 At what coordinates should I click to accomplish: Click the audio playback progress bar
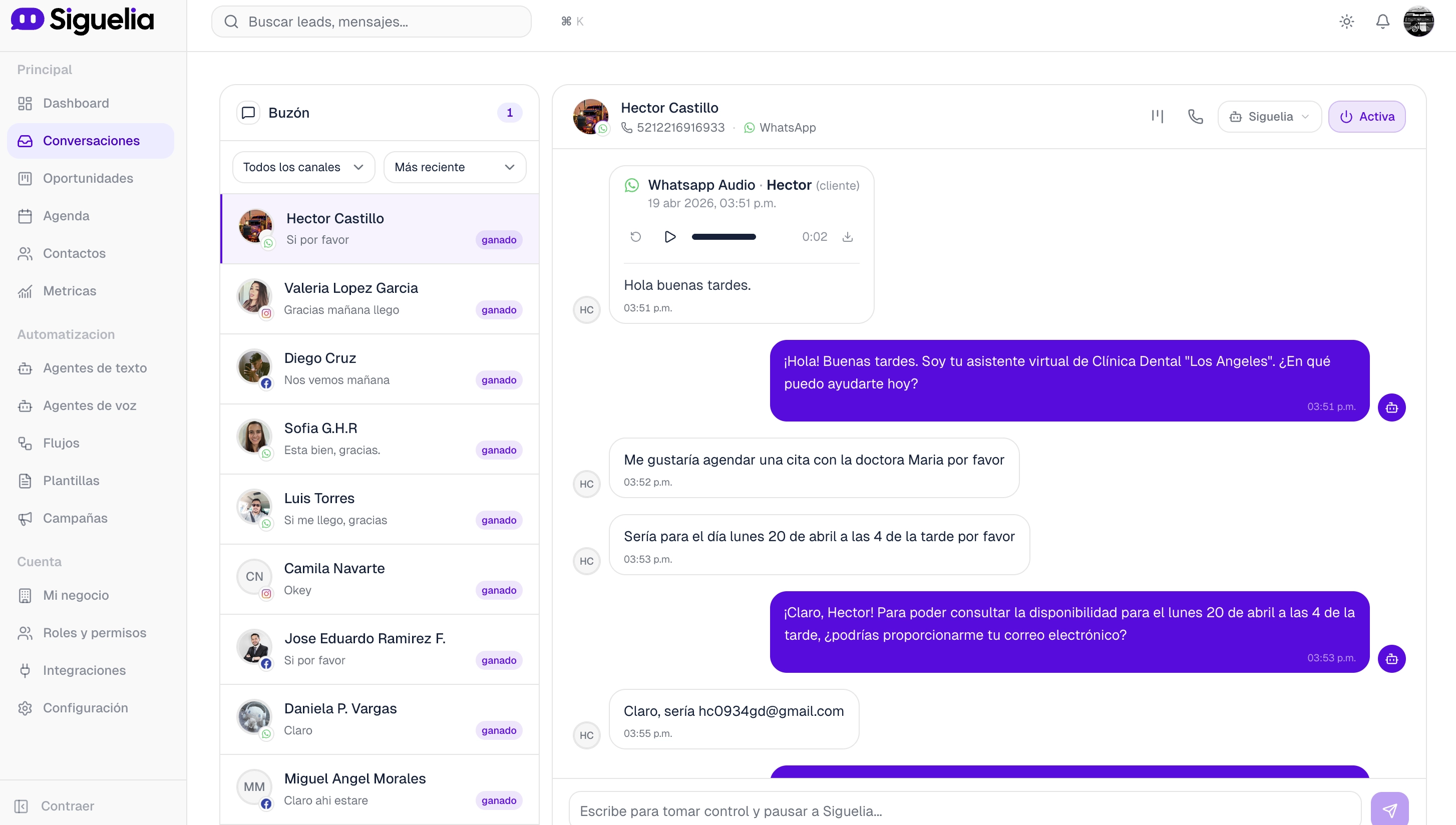click(724, 237)
